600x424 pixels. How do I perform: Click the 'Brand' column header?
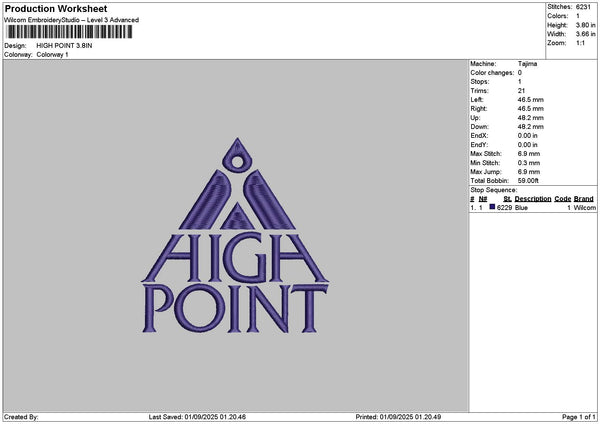click(x=584, y=199)
